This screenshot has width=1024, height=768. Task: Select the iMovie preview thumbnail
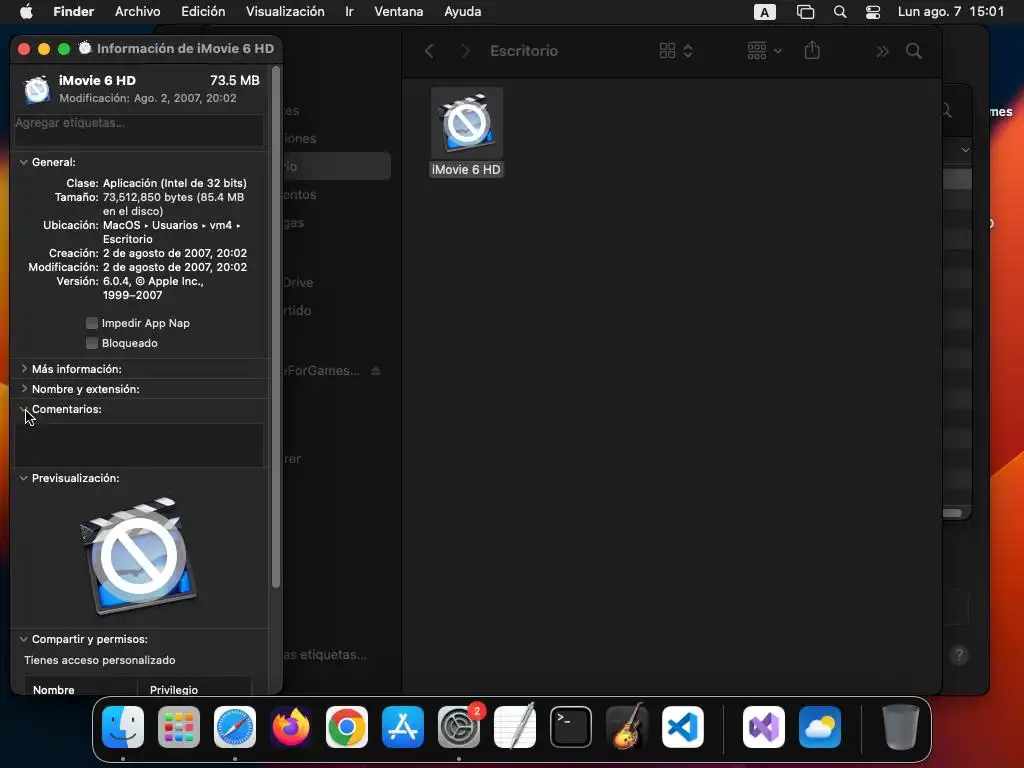[x=138, y=556]
